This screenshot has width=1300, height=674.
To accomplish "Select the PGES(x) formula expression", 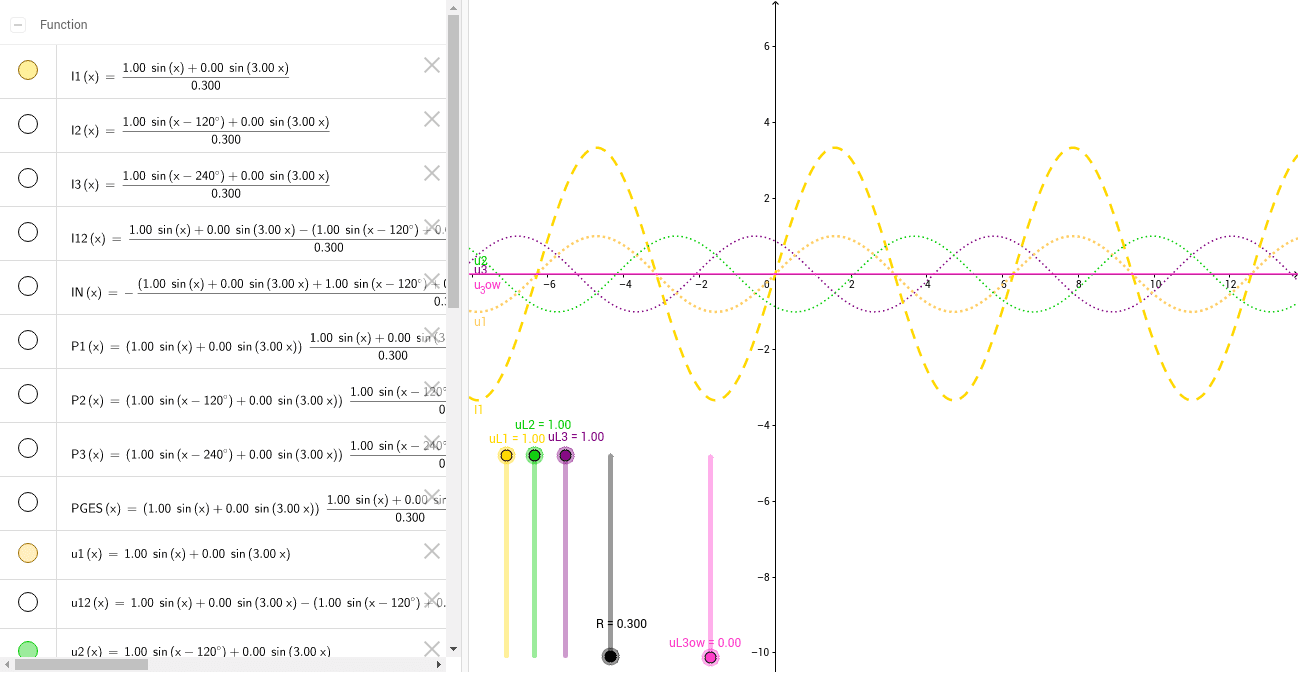I will [x=258, y=508].
